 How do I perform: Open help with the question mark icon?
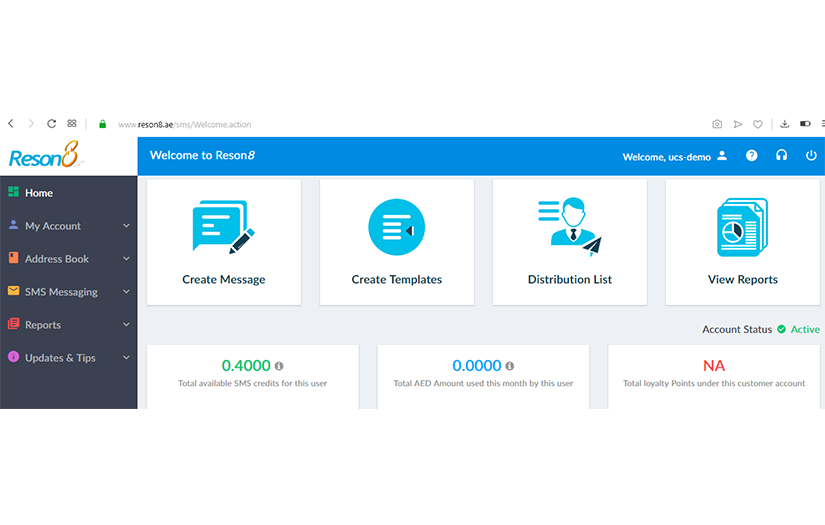[x=751, y=155]
